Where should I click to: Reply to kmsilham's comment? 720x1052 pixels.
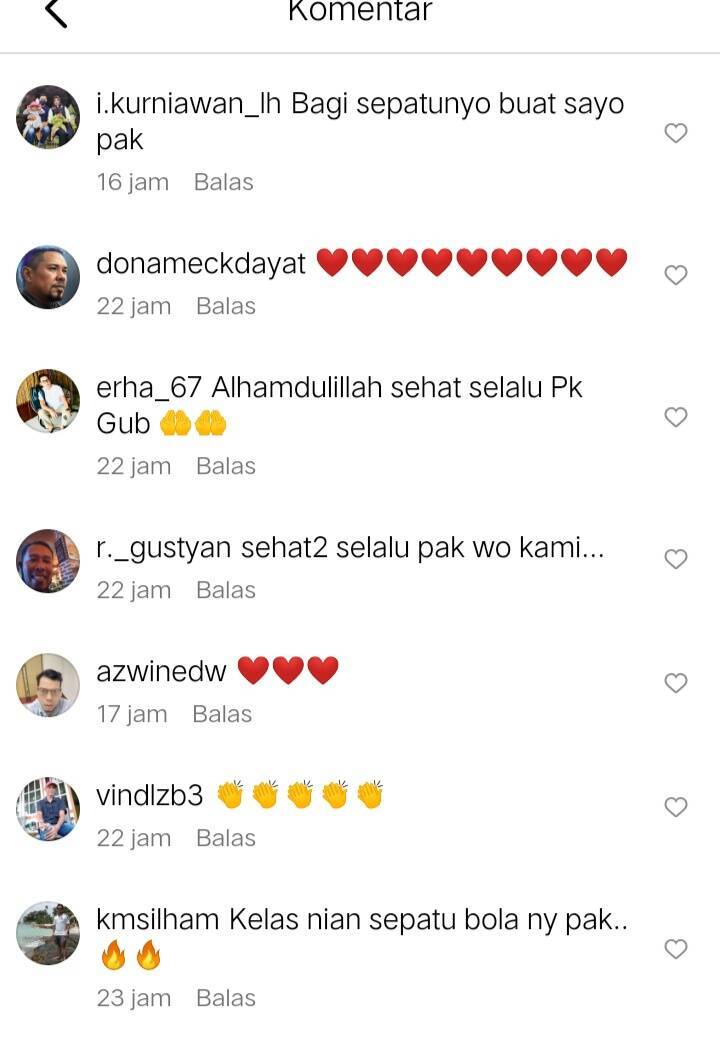point(226,998)
